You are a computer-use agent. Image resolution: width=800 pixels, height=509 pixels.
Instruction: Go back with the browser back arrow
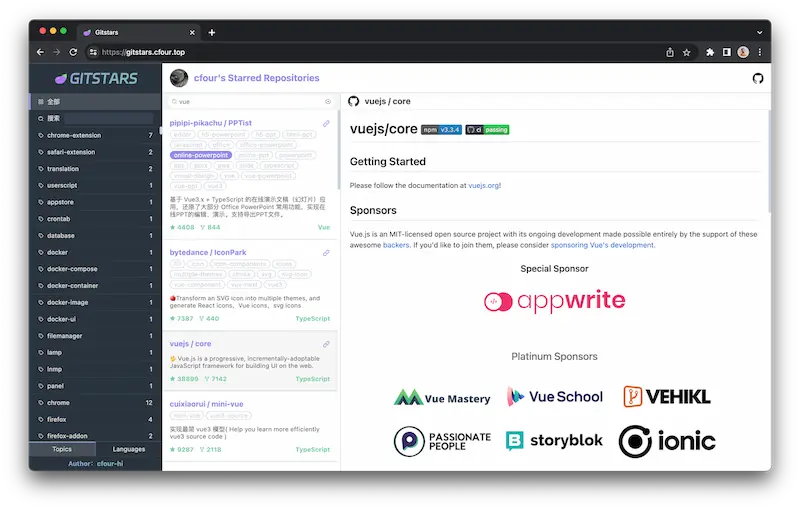40,52
